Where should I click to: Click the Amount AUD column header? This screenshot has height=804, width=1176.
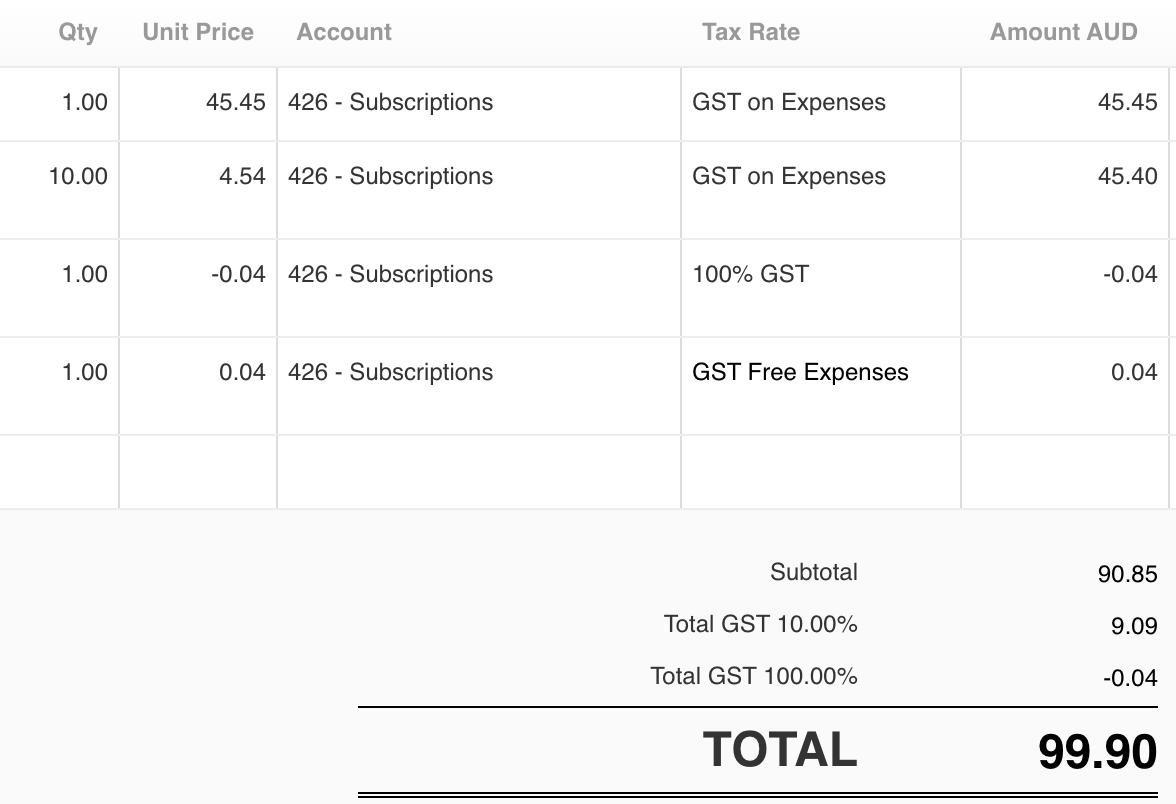click(1064, 32)
